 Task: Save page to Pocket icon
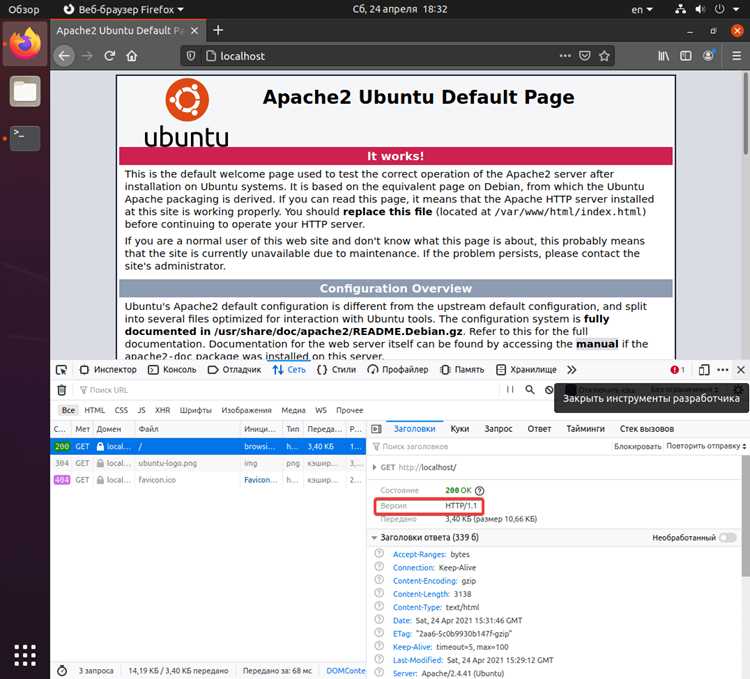585,56
